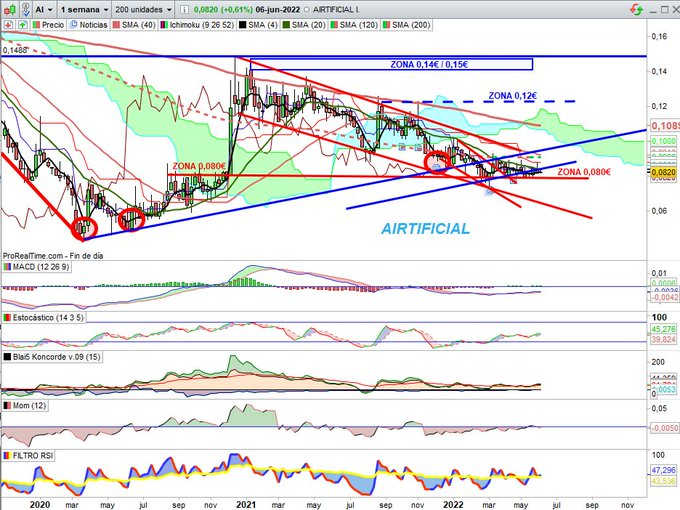Click the 2021 label on time axis
680x510 pixels.
click(246, 504)
